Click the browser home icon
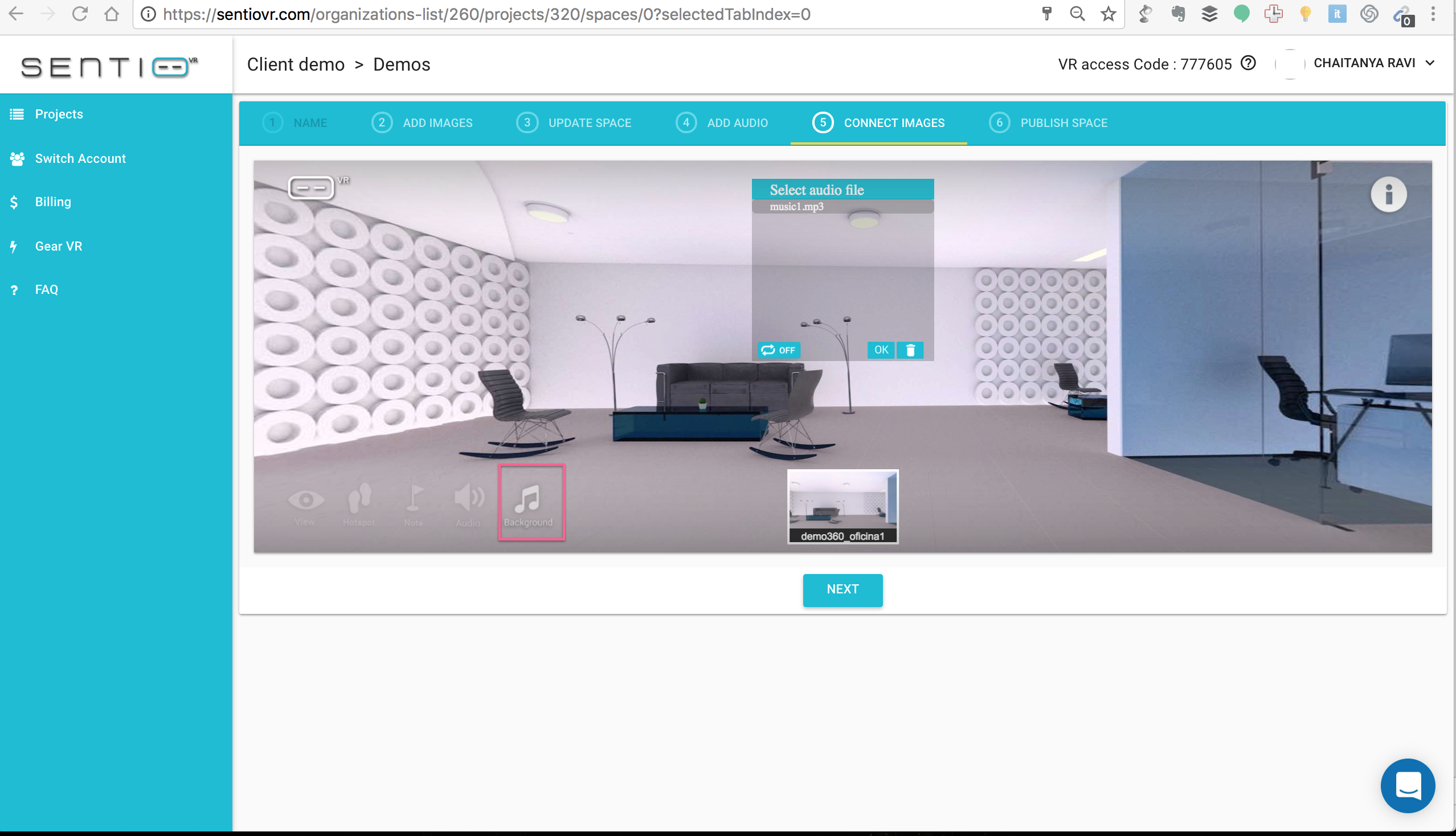This screenshot has width=1456, height=836. [x=112, y=14]
